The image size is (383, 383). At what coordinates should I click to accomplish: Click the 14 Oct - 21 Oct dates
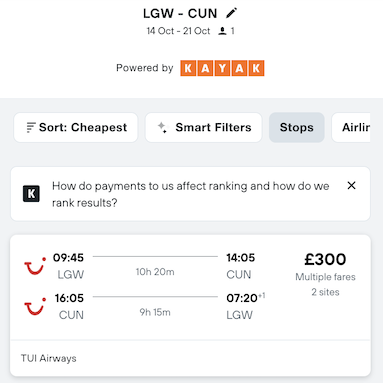pos(178,31)
